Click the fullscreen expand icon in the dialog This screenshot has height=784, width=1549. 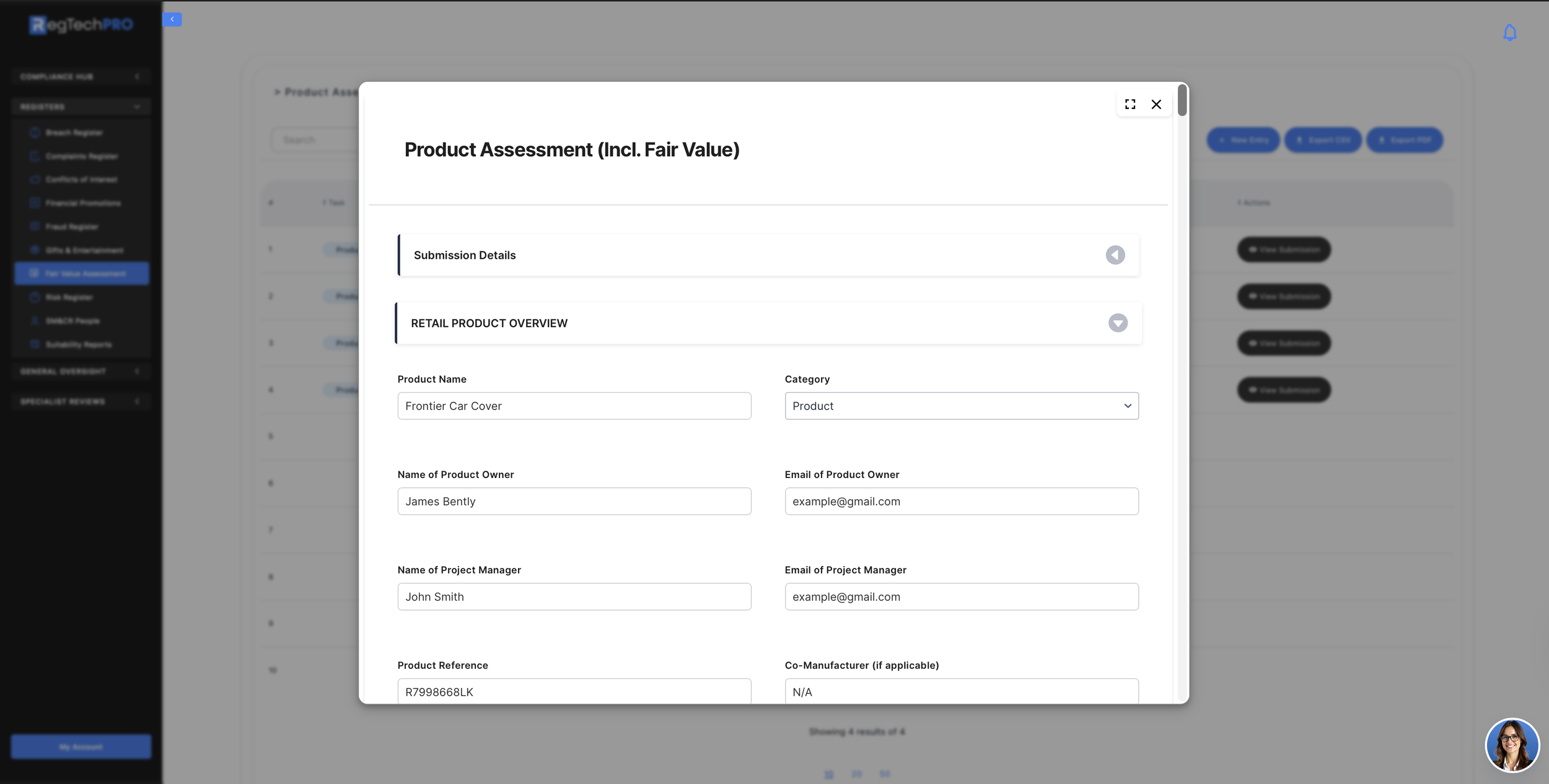coord(1130,104)
